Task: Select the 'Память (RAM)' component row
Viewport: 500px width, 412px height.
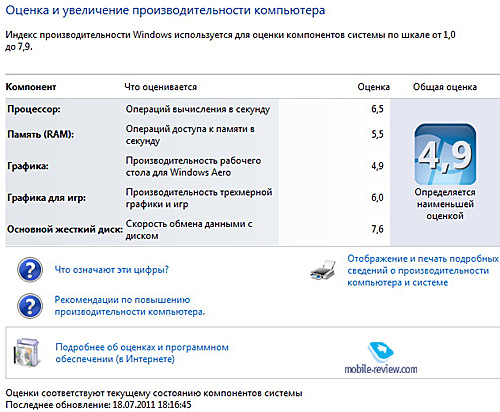Action: [198, 135]
